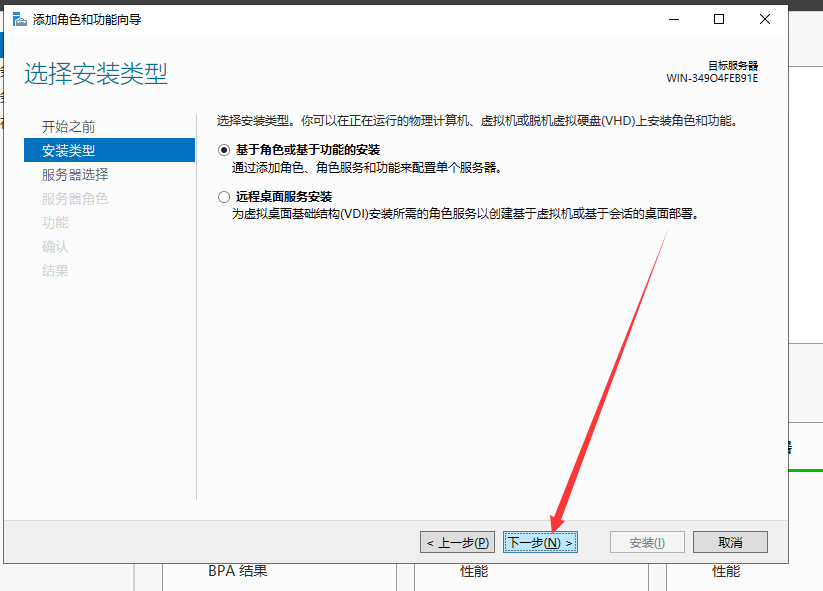Viewport: 823px width, 591px height.
Task: Click 性能 link next to BPA 结果
Action: point(474,572)
